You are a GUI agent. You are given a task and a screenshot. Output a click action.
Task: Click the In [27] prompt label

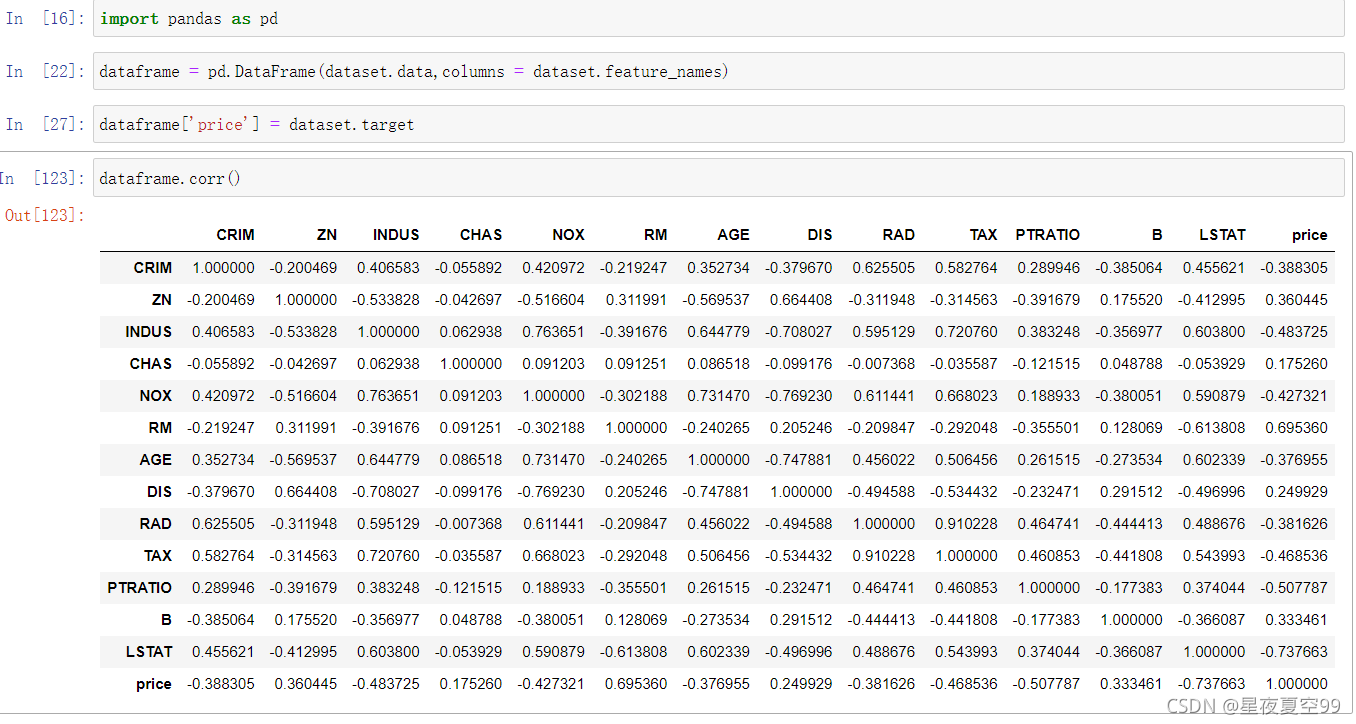pyautogui.click(x=46, y=124)
